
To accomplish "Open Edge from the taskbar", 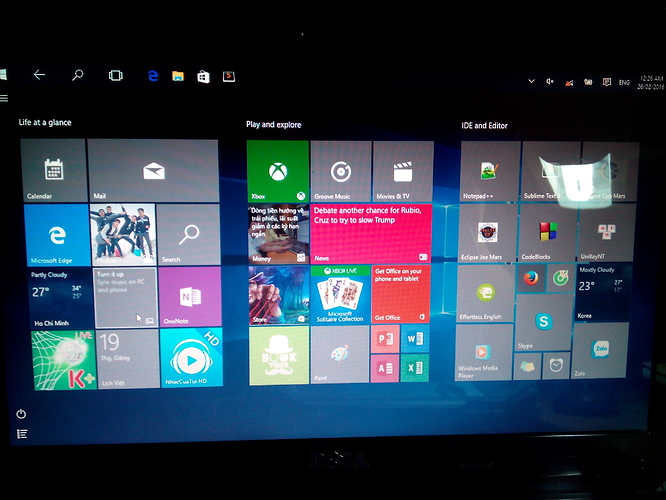I will coord(153,76).
